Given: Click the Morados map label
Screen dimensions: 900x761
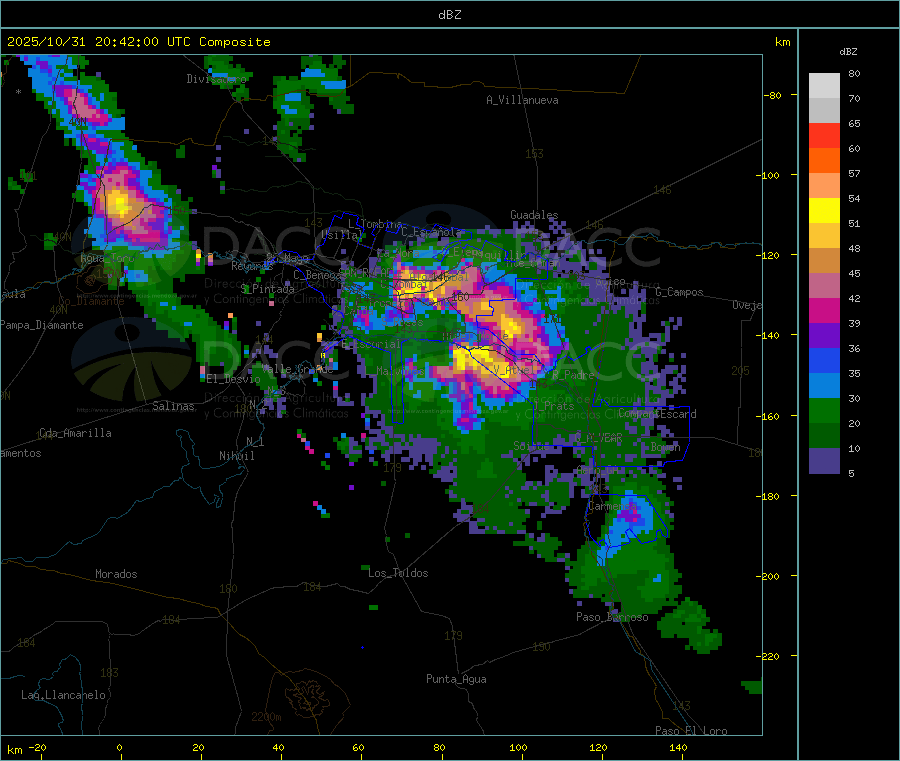Looking at the screenshot, I should click(x=116, y=574).
